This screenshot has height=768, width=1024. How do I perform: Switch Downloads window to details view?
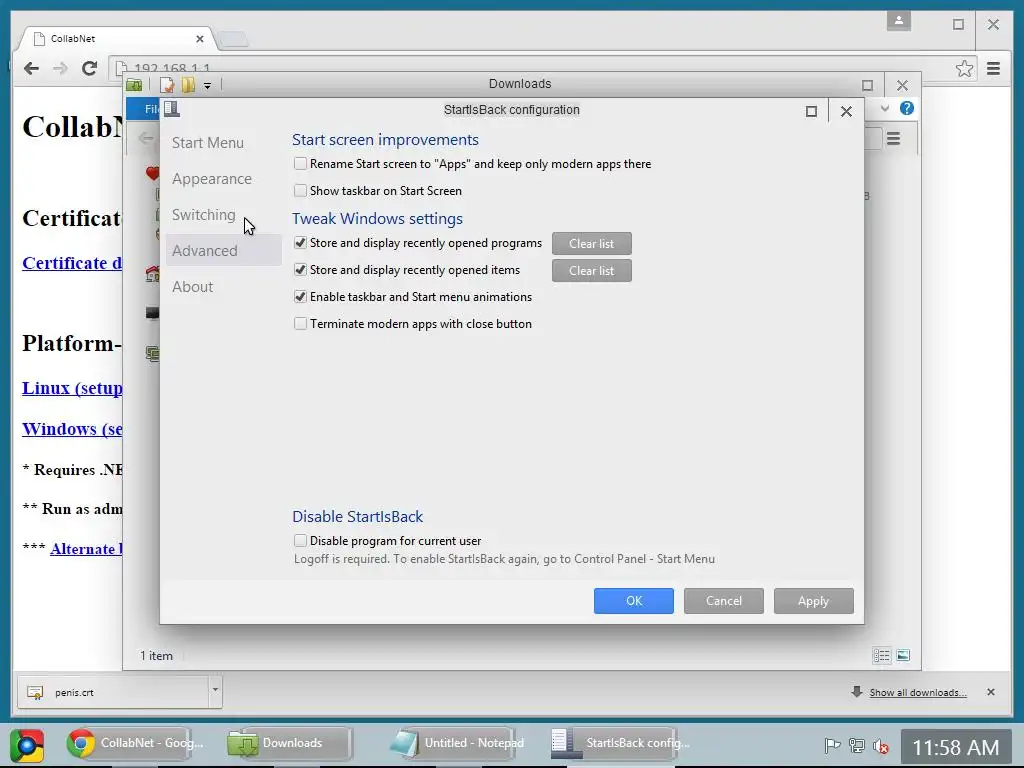click(x=882, y=655)
